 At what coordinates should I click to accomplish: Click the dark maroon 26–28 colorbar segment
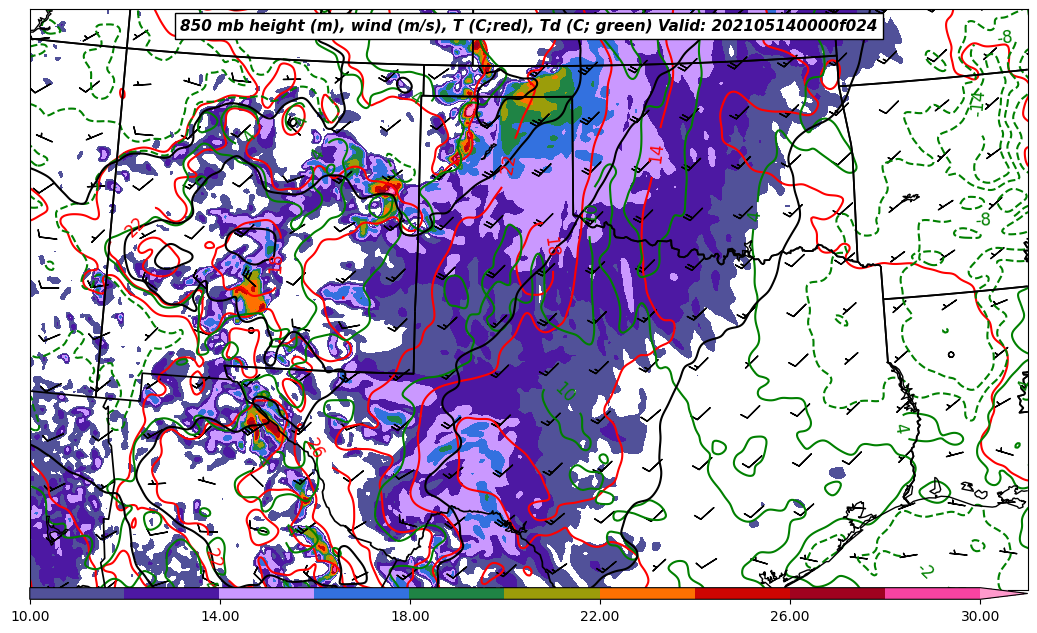pos(837,593)
